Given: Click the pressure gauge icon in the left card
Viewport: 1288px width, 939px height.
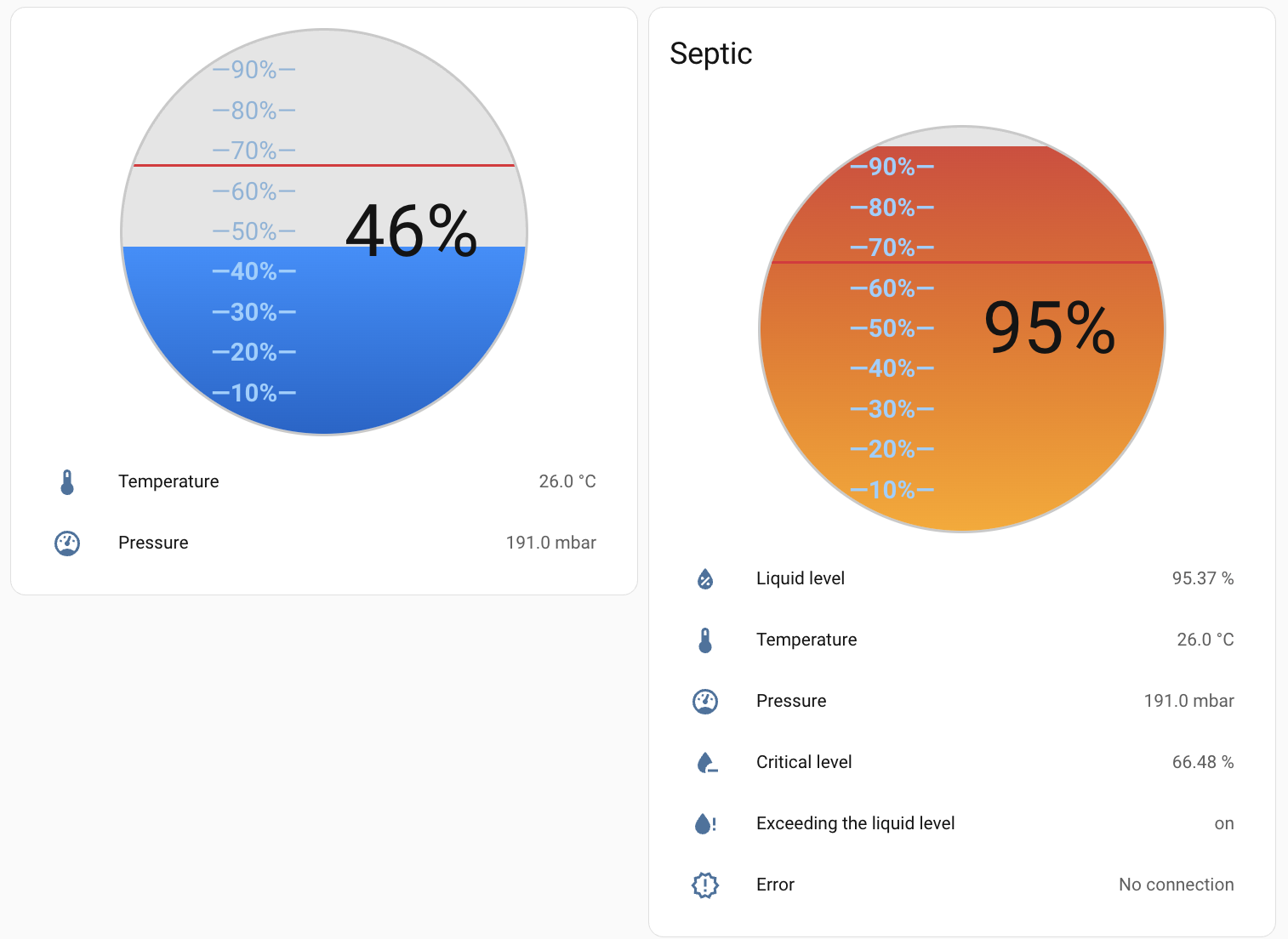Looking at the screenshot, I should [x=67, y=543].
